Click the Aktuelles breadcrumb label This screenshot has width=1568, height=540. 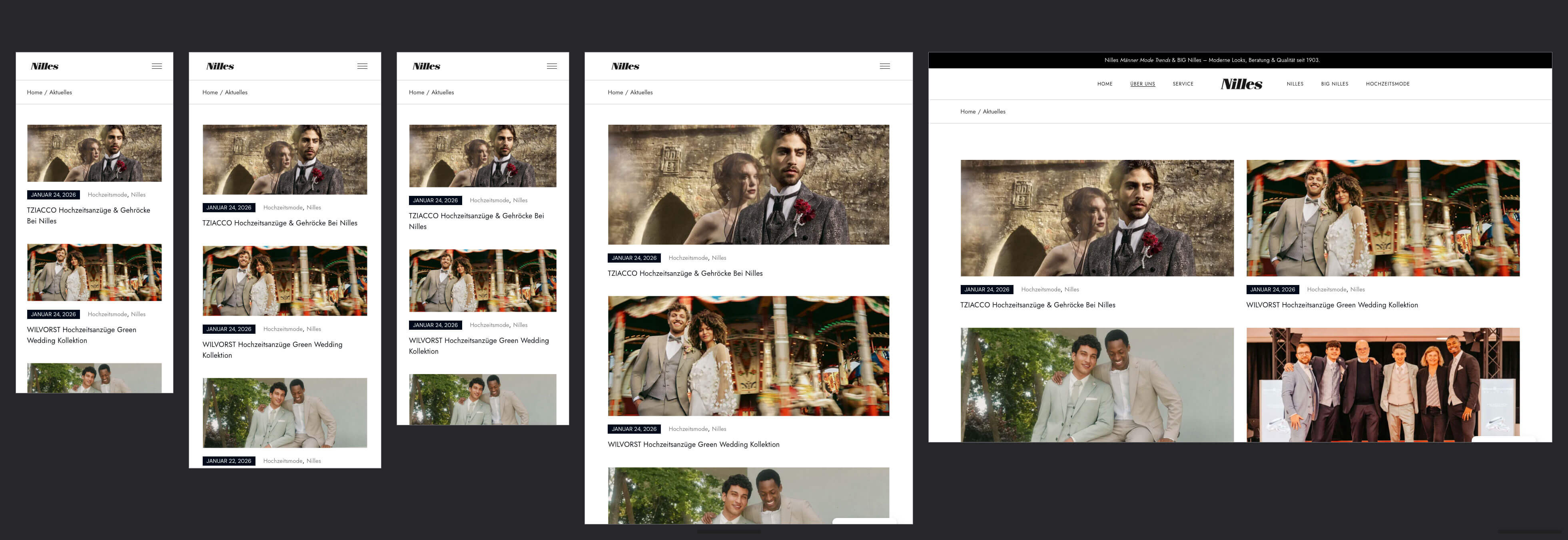click(x=993, y=112)
